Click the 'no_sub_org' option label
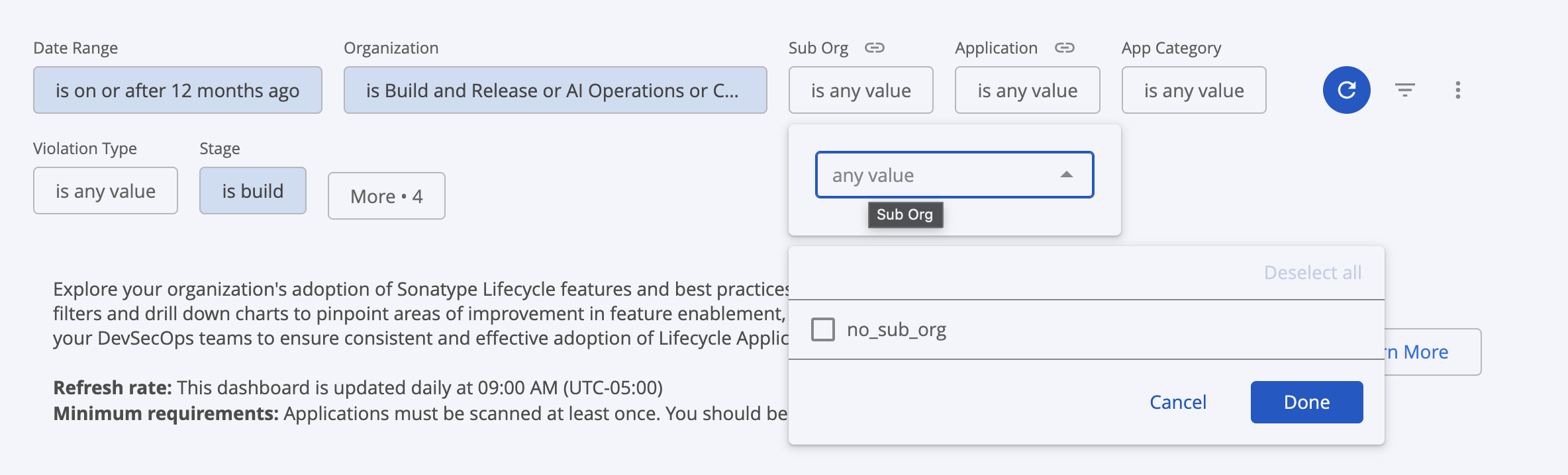This screenshot has width=1568, height=475. click(x=897, y=329)
